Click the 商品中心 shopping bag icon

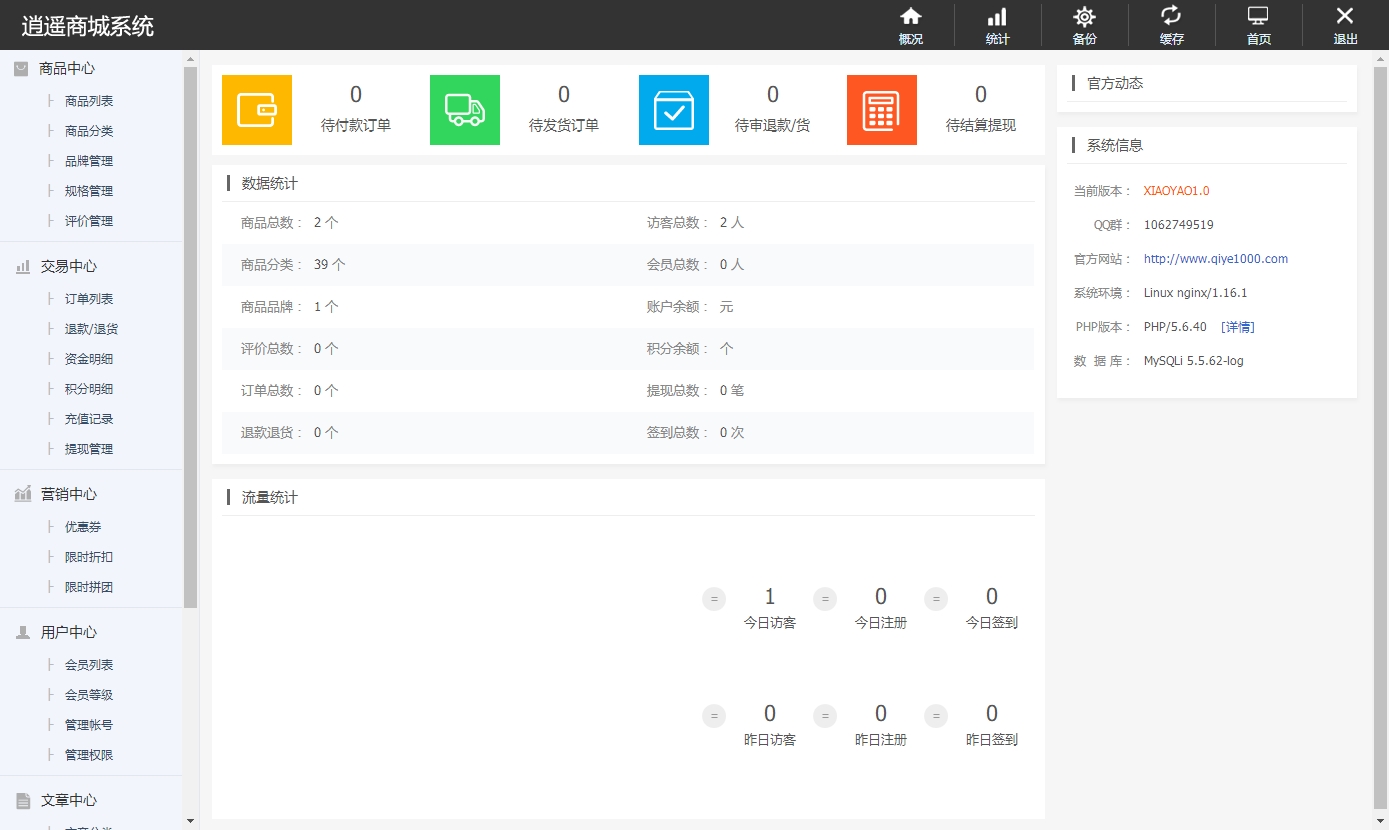click(21, 69)
